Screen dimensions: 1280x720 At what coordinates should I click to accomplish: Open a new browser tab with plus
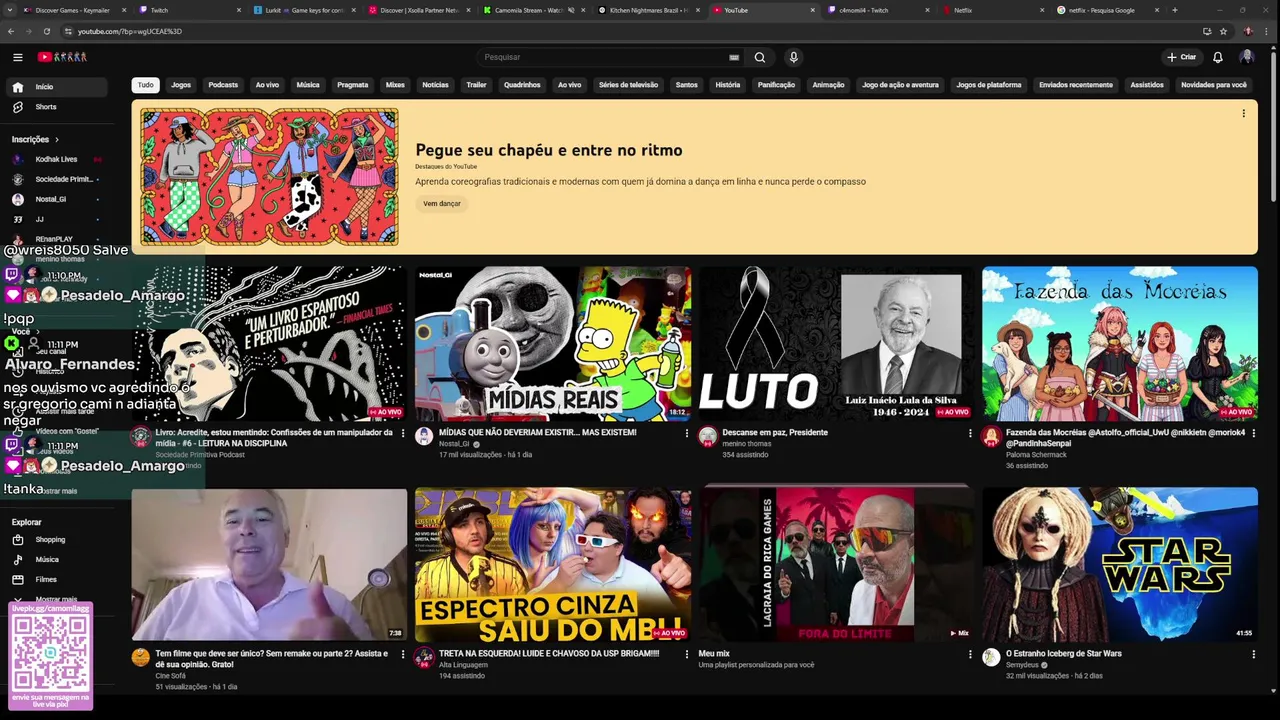[1174, 10]
